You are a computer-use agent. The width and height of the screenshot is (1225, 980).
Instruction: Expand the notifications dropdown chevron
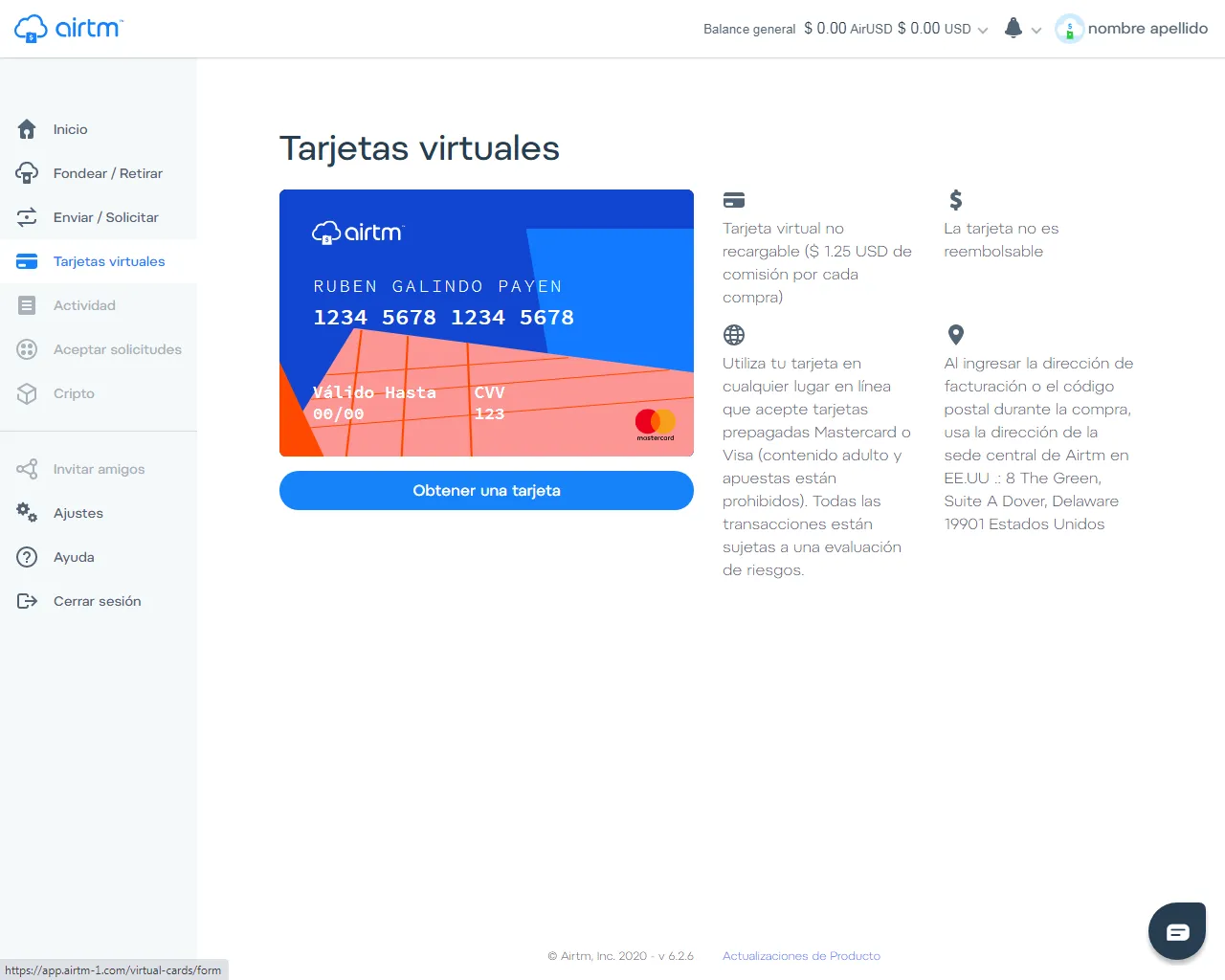point(1036,31)
